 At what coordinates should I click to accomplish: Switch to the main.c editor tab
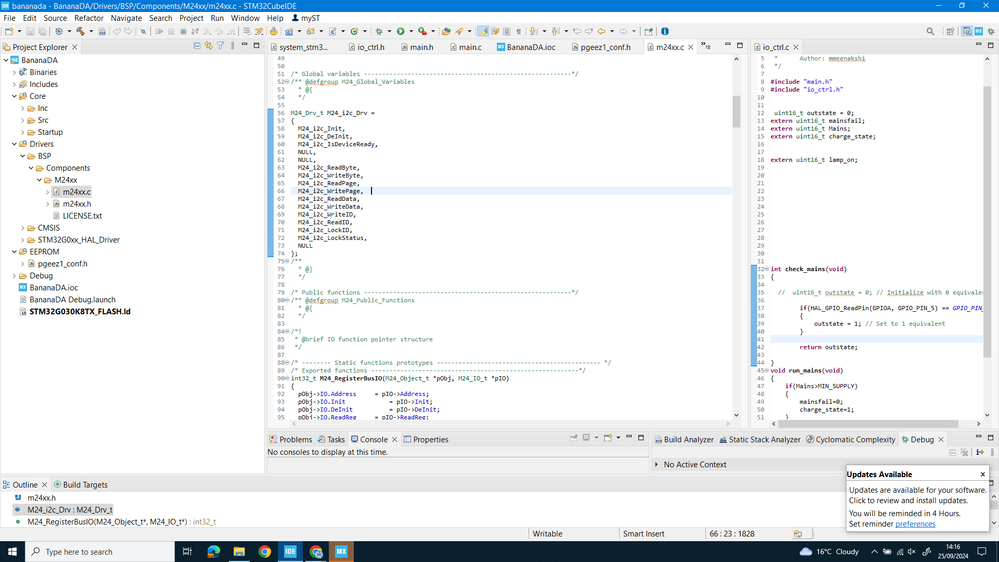pos(470,47)
